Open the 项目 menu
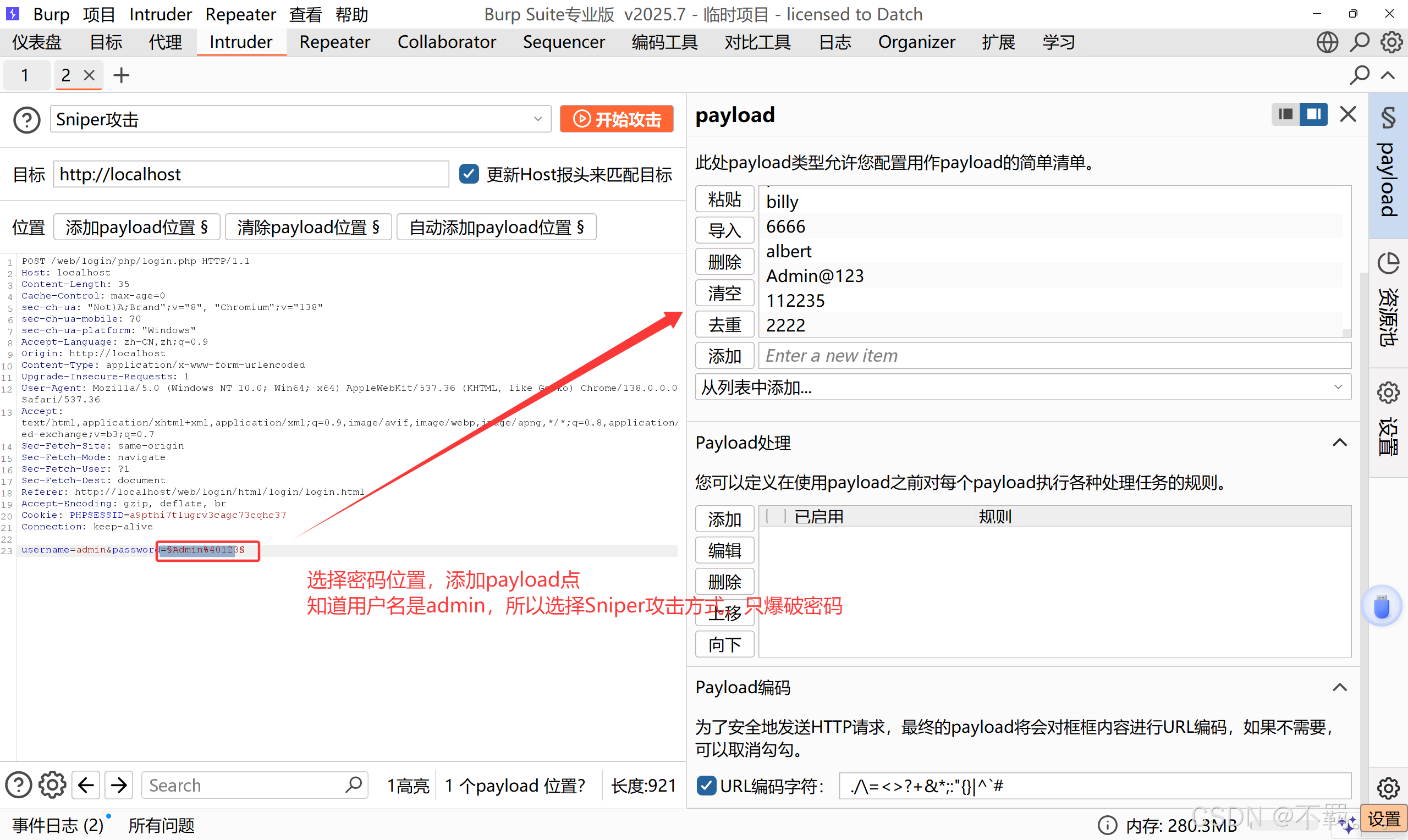Viewport: 1408px width, 840px height. pyautogui.click(x=98, y=14)
